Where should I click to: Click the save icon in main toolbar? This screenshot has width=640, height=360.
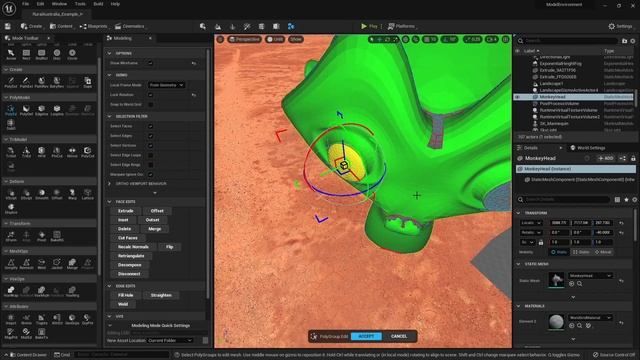8,26
